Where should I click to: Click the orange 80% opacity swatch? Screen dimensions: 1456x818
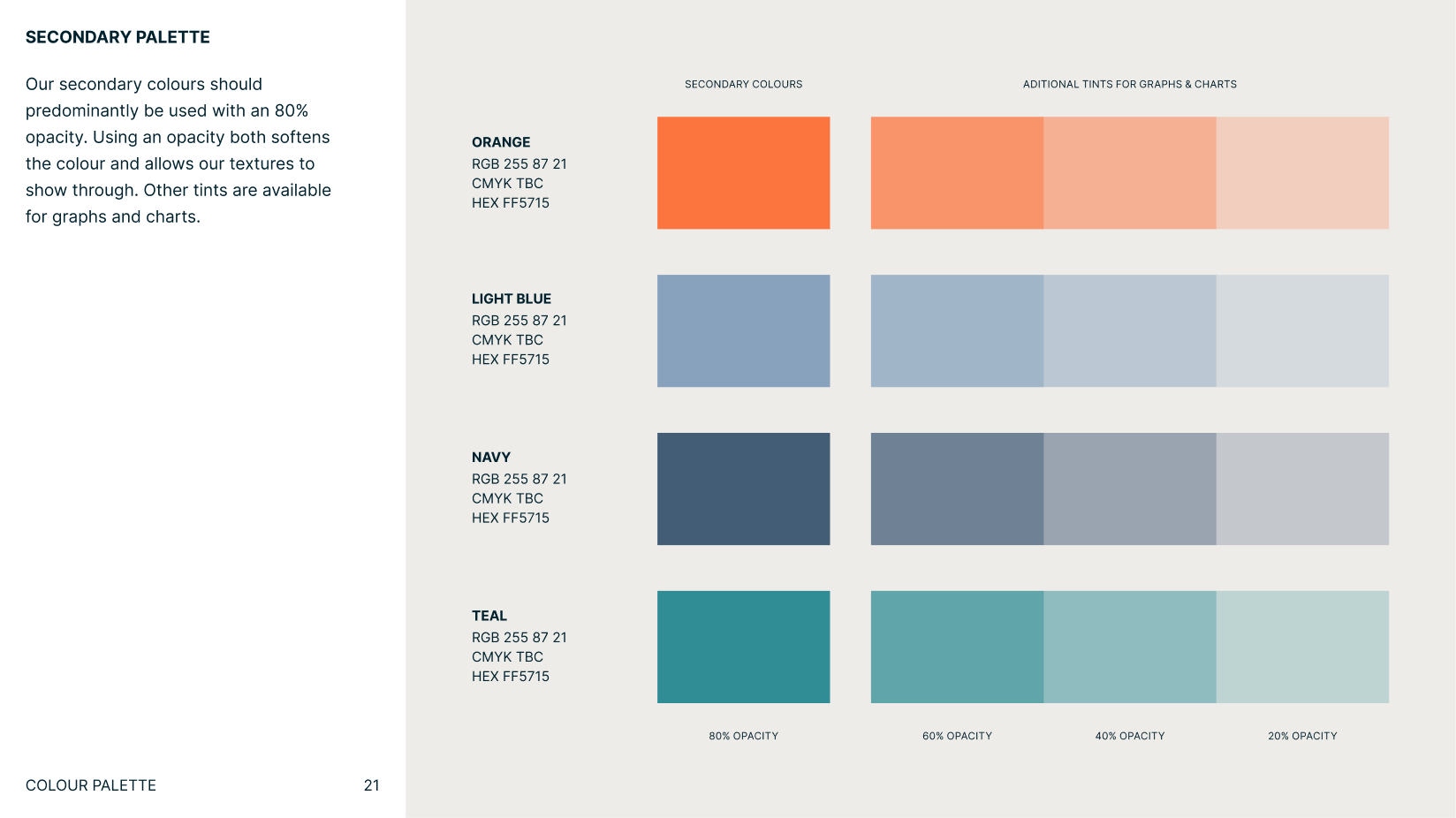point(743,173)
